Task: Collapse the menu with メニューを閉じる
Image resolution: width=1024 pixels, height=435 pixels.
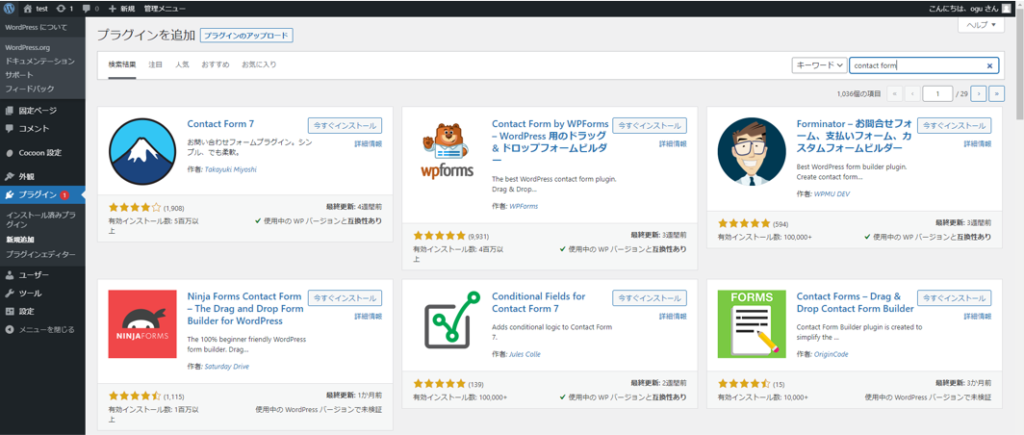Action: click(42, 330)
